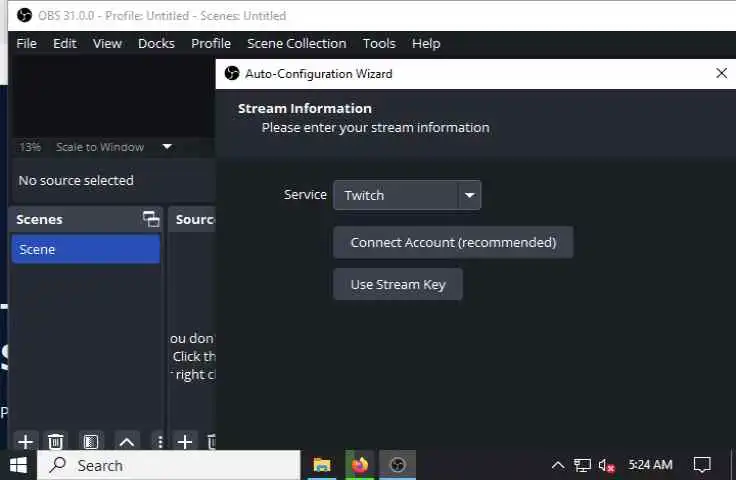Open File Explorer from taskbar
This screenshot has height=480, width=736.
point(322,465)
